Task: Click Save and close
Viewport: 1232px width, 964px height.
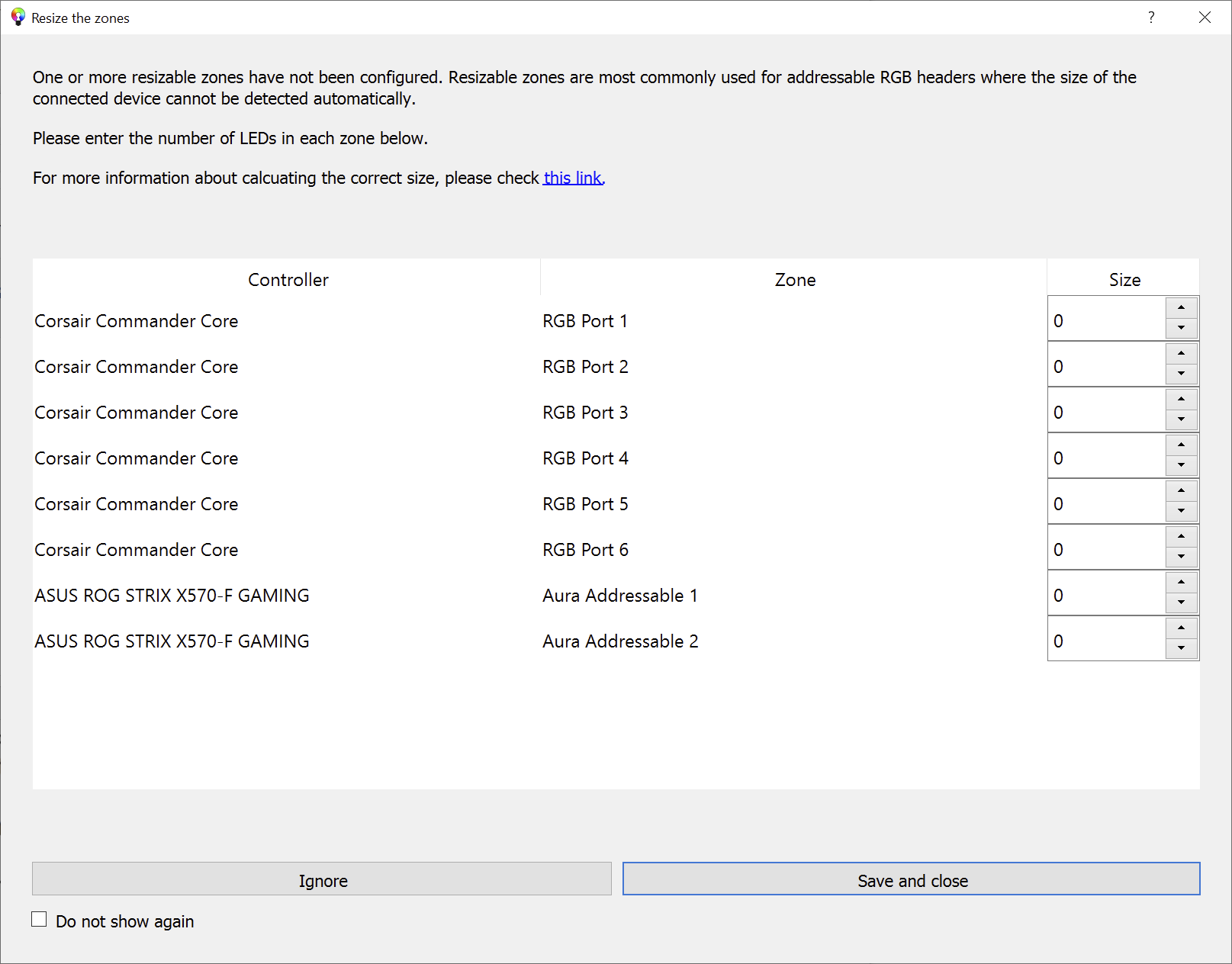Action: (912, 879)
